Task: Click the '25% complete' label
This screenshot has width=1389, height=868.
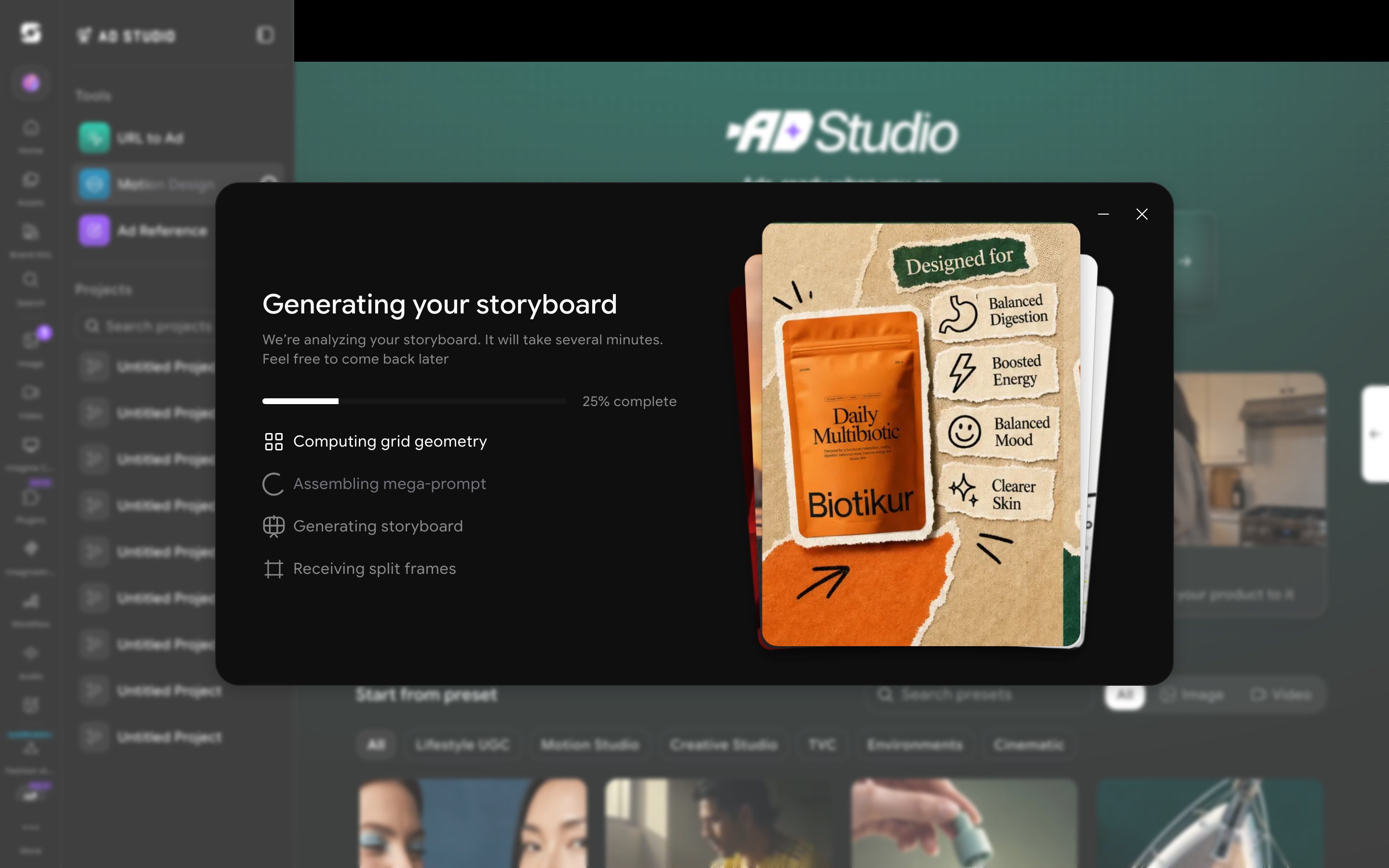Action: [x=629, y=401]
